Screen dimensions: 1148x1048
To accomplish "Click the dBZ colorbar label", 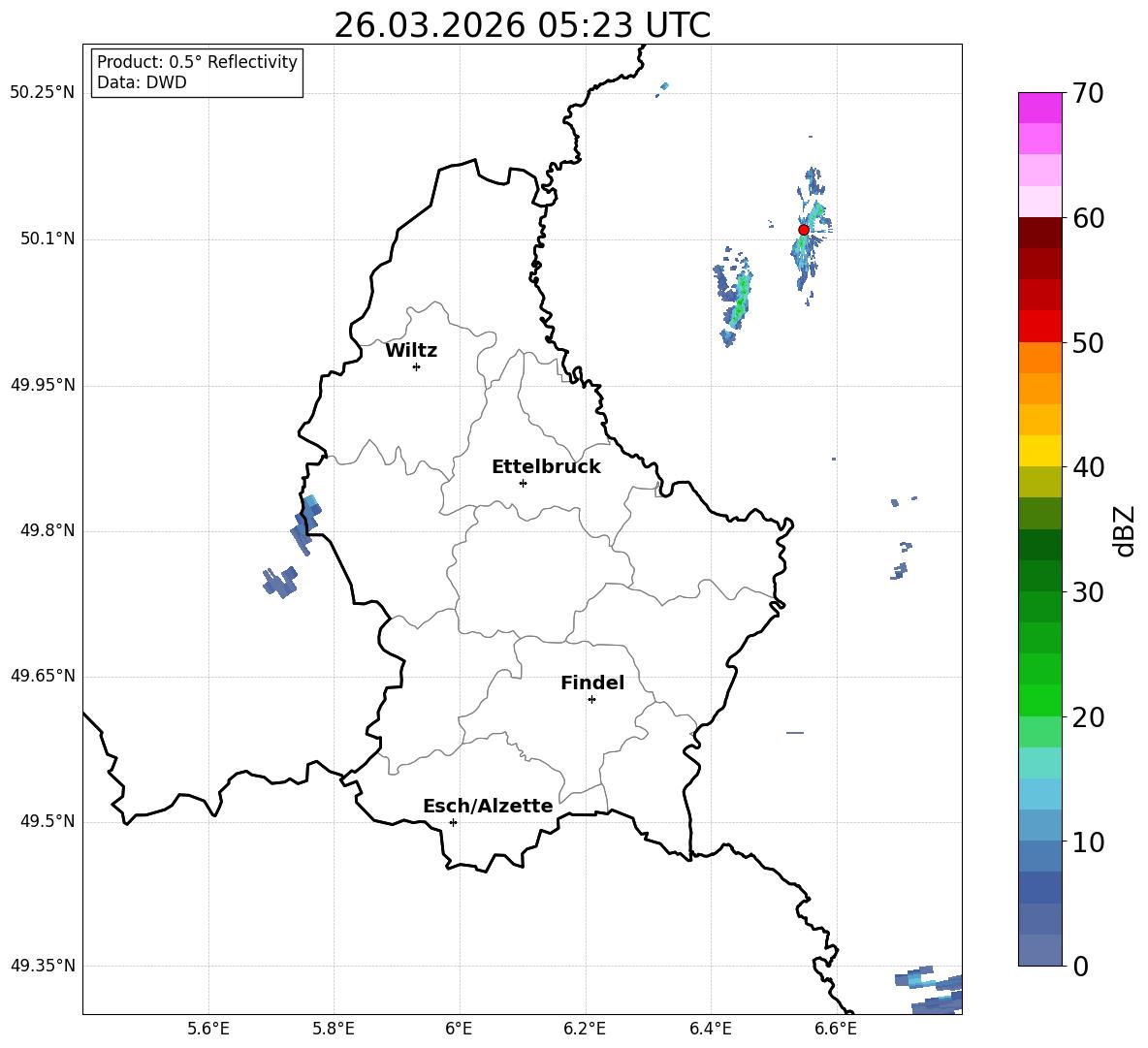I will (1125, 530).
